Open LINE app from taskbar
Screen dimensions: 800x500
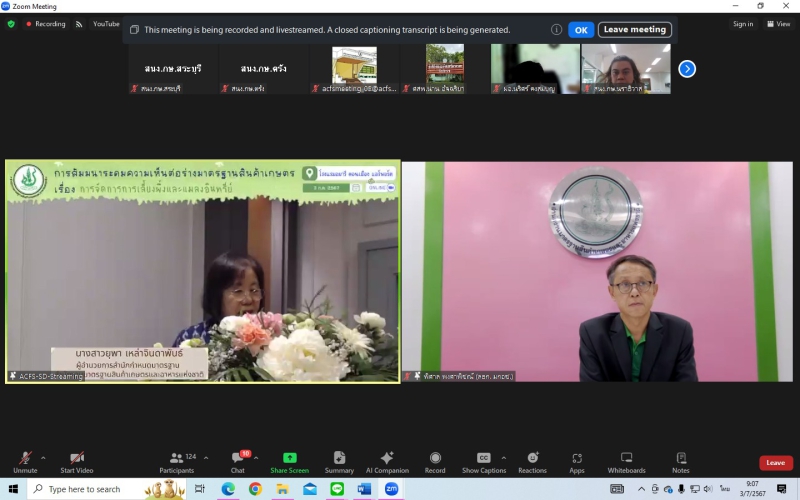[337, 489]
